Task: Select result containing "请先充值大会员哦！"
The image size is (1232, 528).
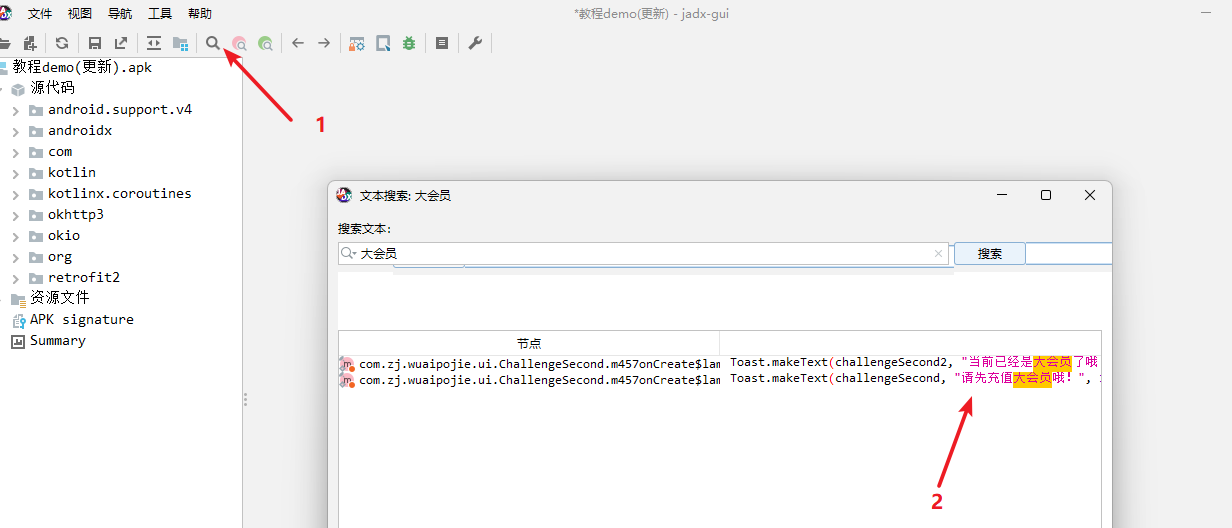Action: (x=915, y=379)
